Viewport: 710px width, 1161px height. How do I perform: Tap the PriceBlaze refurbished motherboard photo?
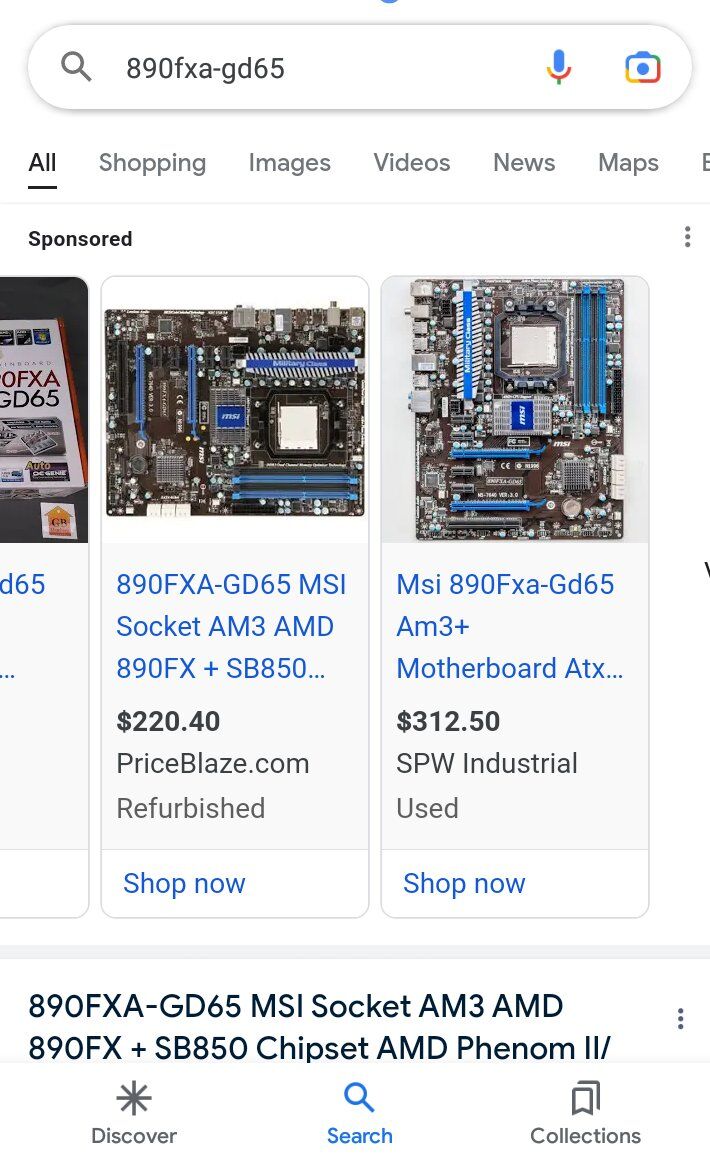(235, 410)
